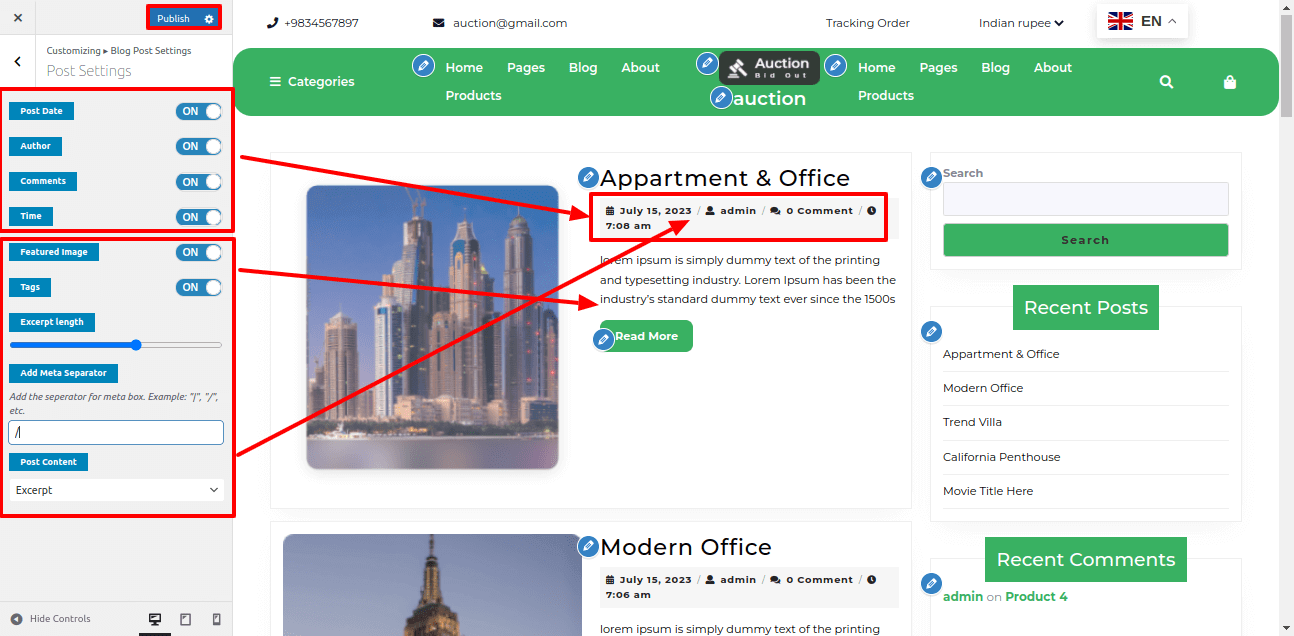This screenshot has width=1294, height=636.
Task: Go back using the left chevron arrow
Action: point(18,62)
